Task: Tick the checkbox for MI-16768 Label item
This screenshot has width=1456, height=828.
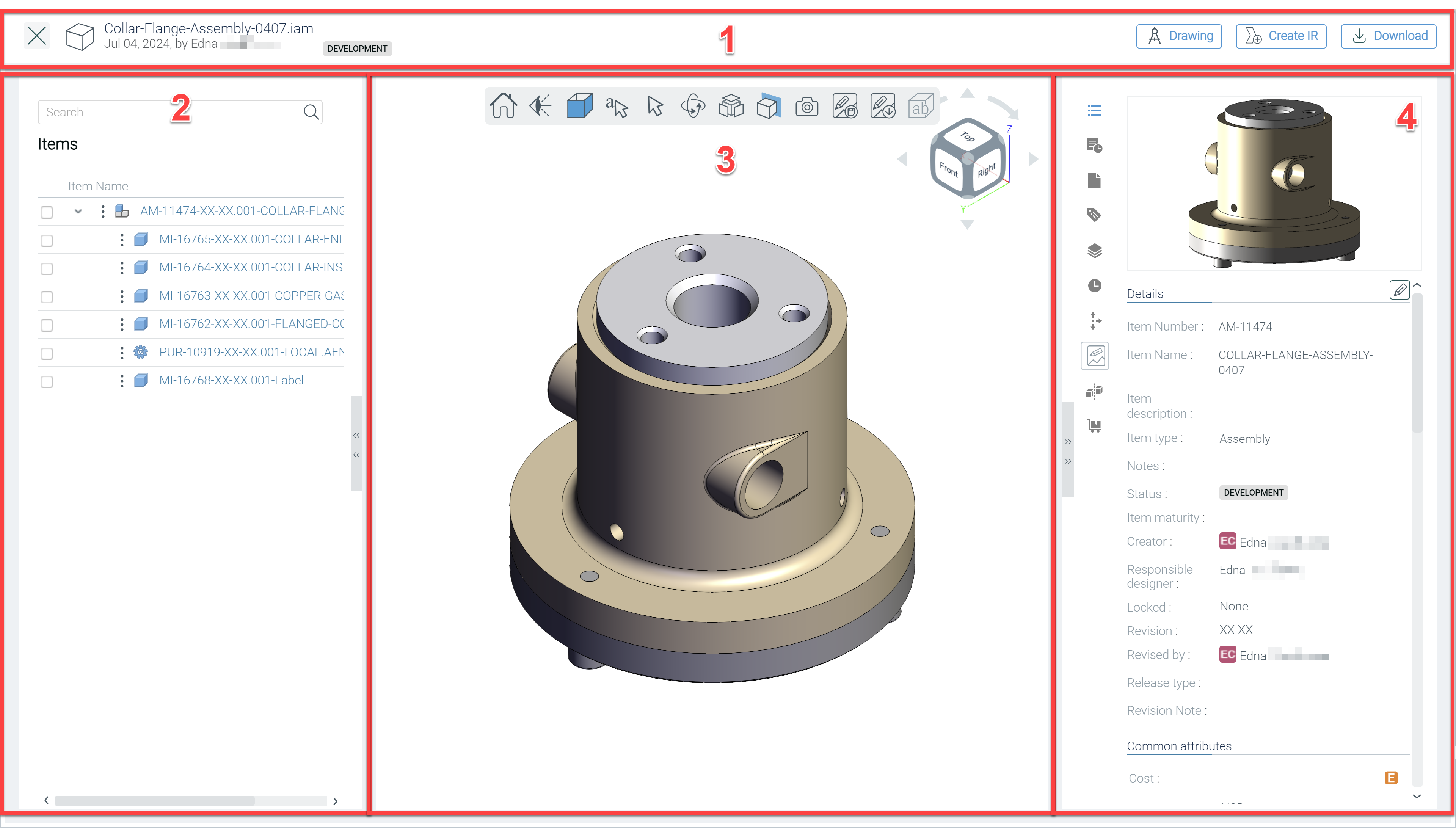Action: click(47, 381)
